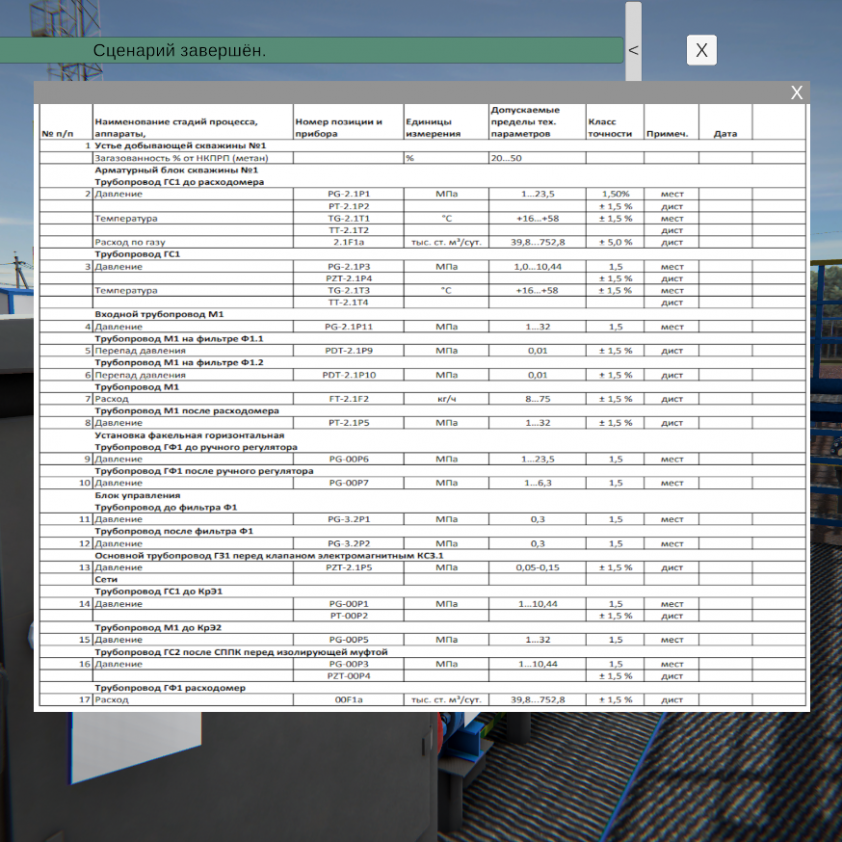Click the limit value '1,0...10,44'
842x842 pixels.
[x=538, y=266]
